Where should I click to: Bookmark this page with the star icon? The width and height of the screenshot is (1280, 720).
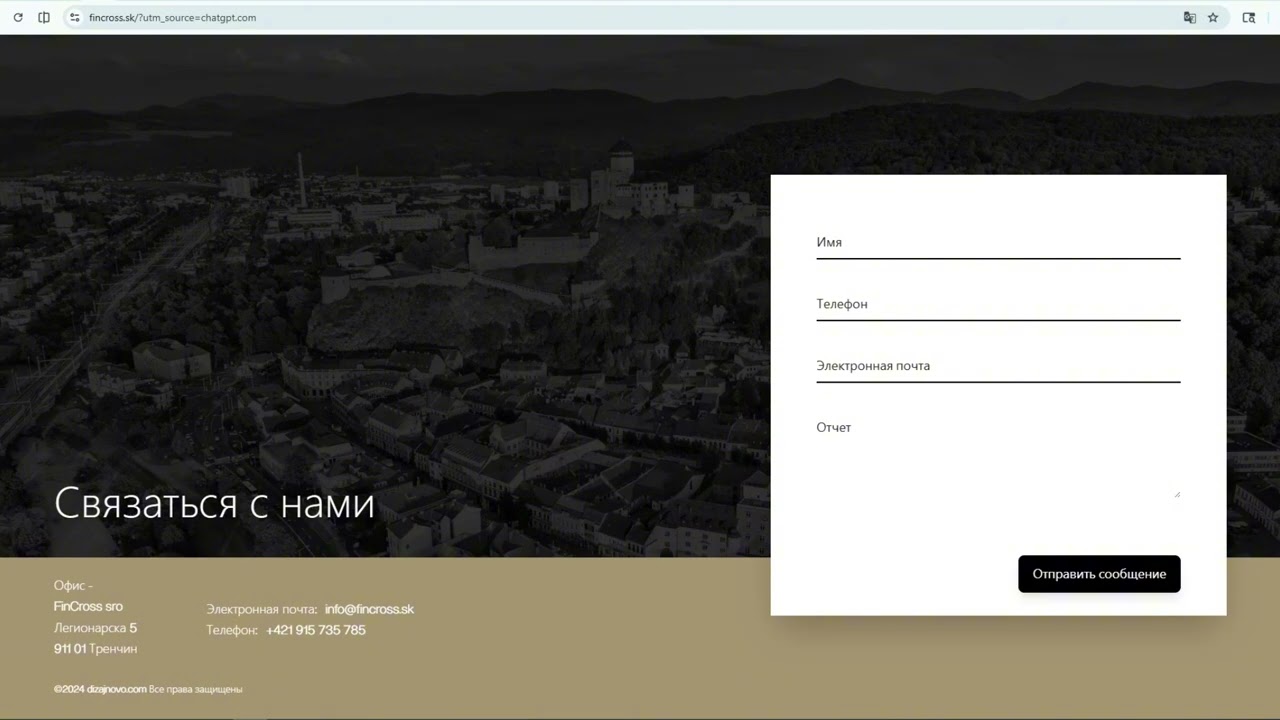pyautogui.click(x=1213, y=17)
